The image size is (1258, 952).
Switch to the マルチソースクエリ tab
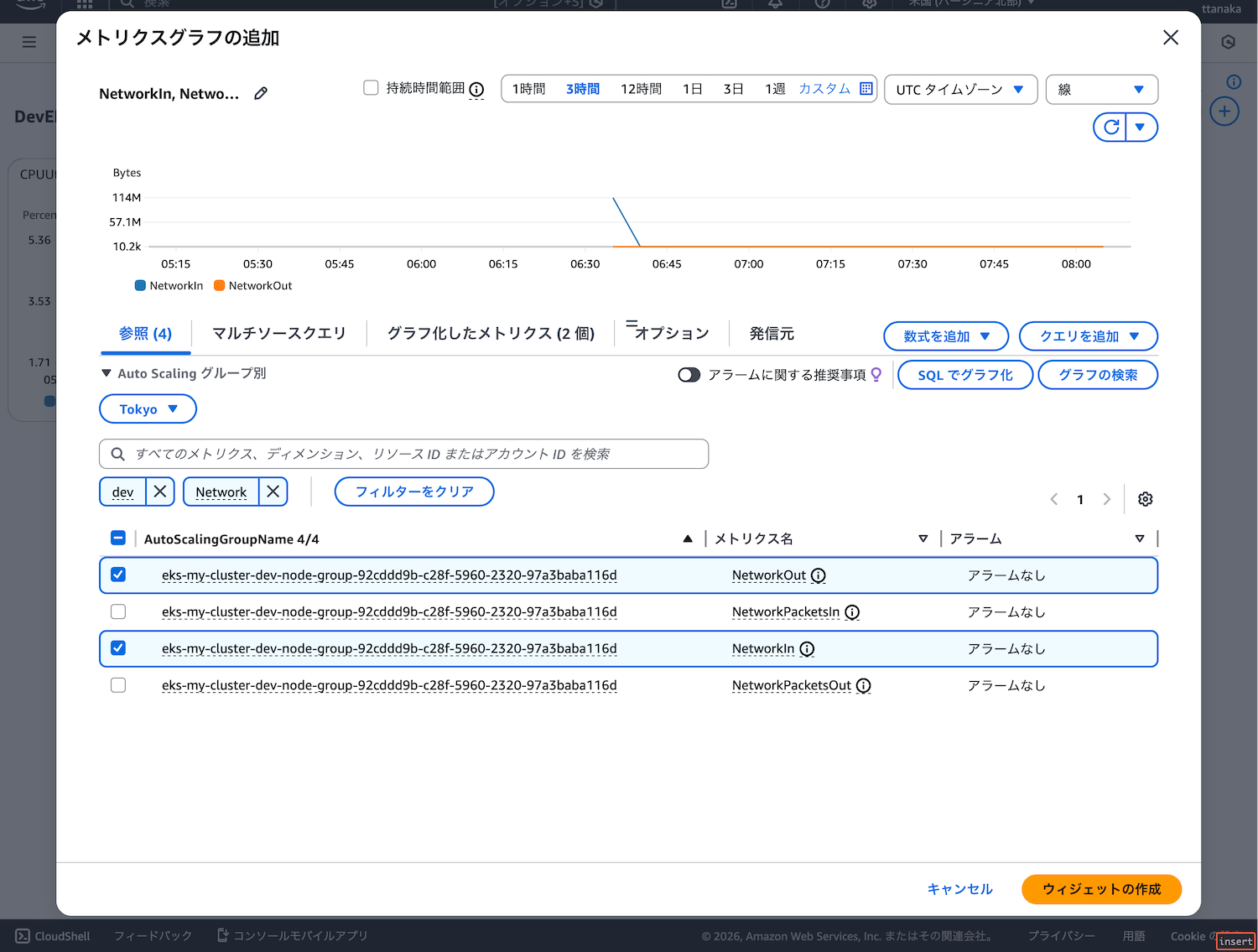click(279, 334)
